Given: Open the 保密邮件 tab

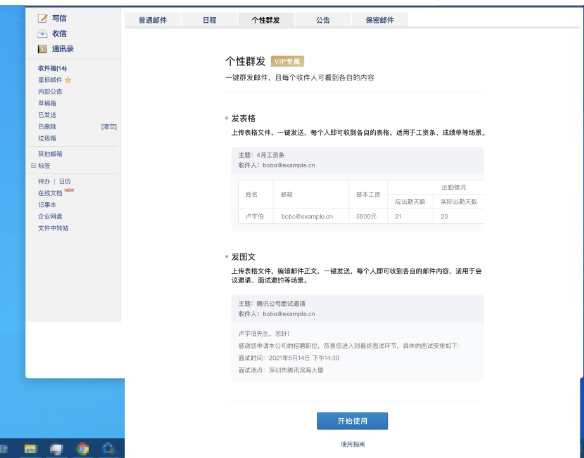Looking at the screenshot, I should click(x=380, y=20).
